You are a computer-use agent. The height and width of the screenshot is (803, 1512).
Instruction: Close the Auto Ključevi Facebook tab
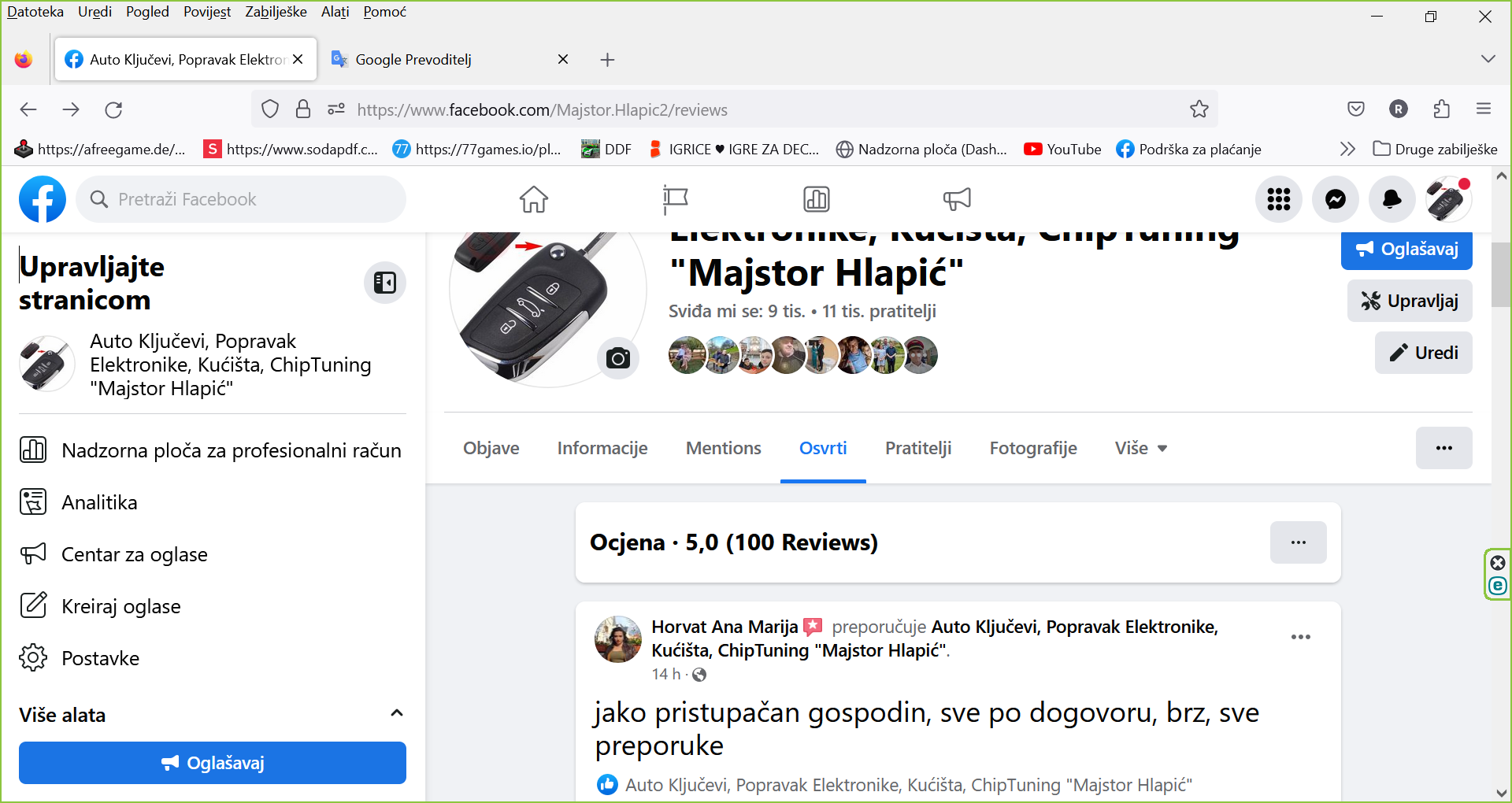pyautogui.click(x=298, y=59)
